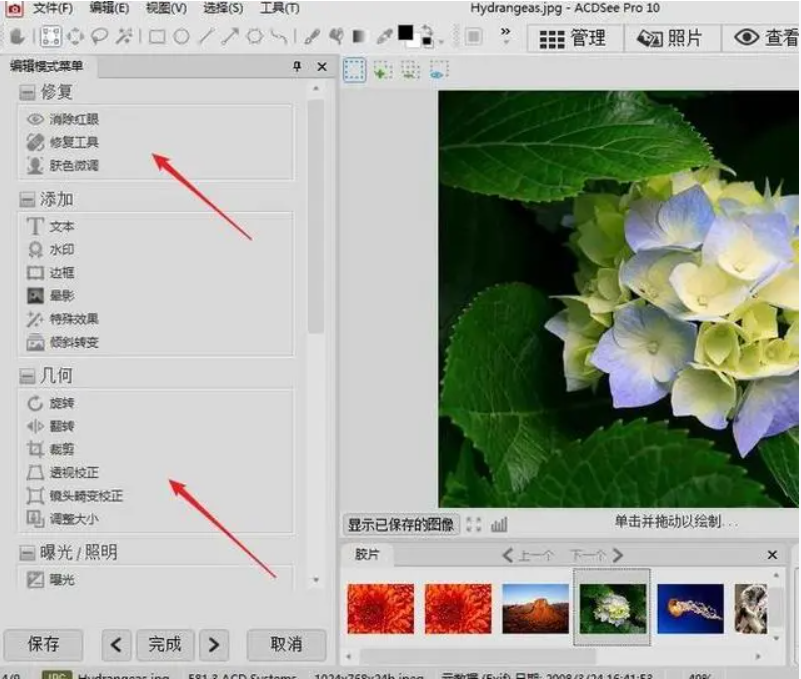Select the Ellipse drawing tool
The image size is (801, 679).
[181, 37]
